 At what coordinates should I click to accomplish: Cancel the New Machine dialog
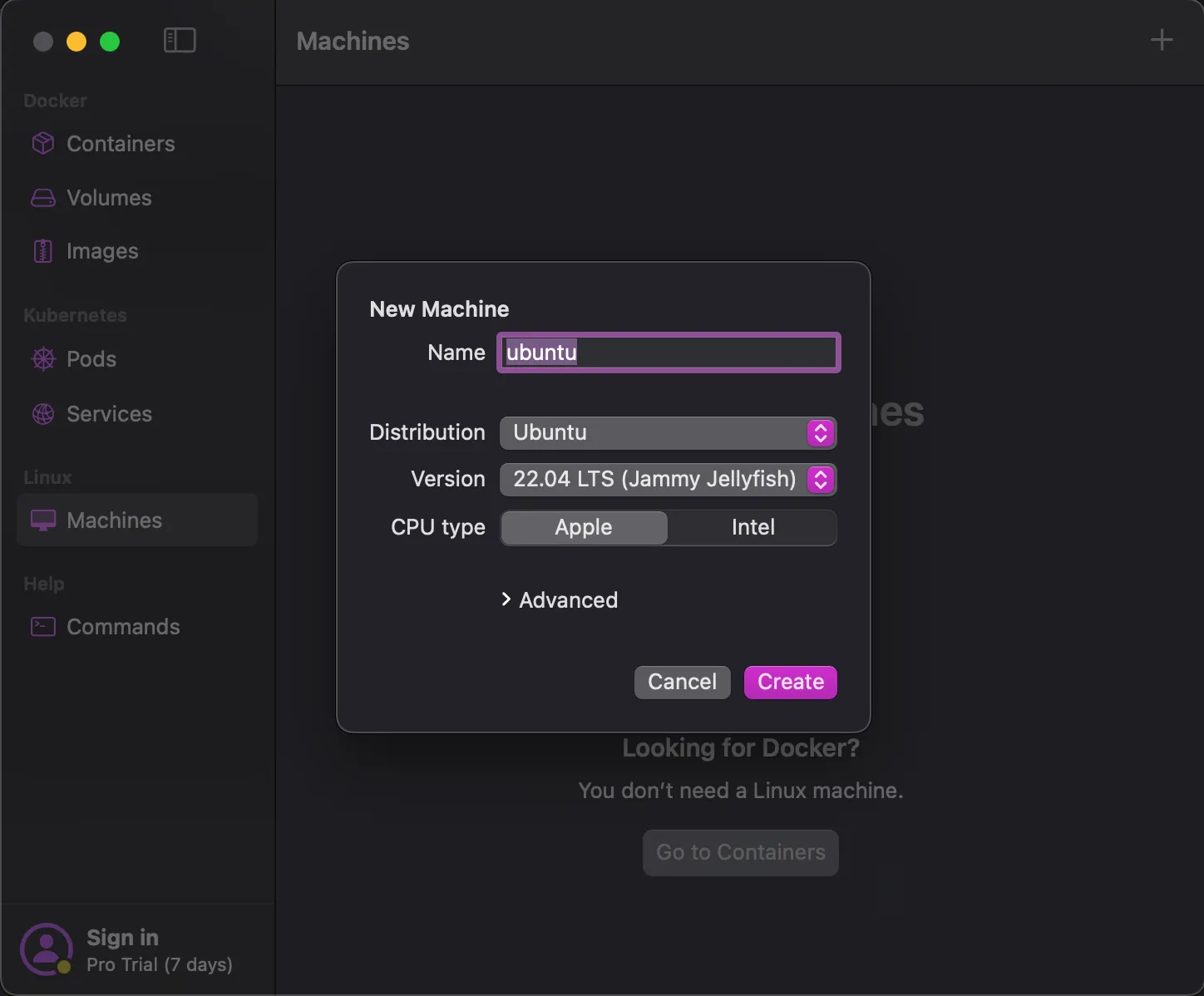click(683, 683)
